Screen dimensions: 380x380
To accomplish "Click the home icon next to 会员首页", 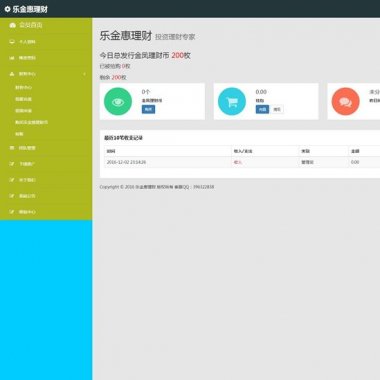I will click(x=13, y=25).
